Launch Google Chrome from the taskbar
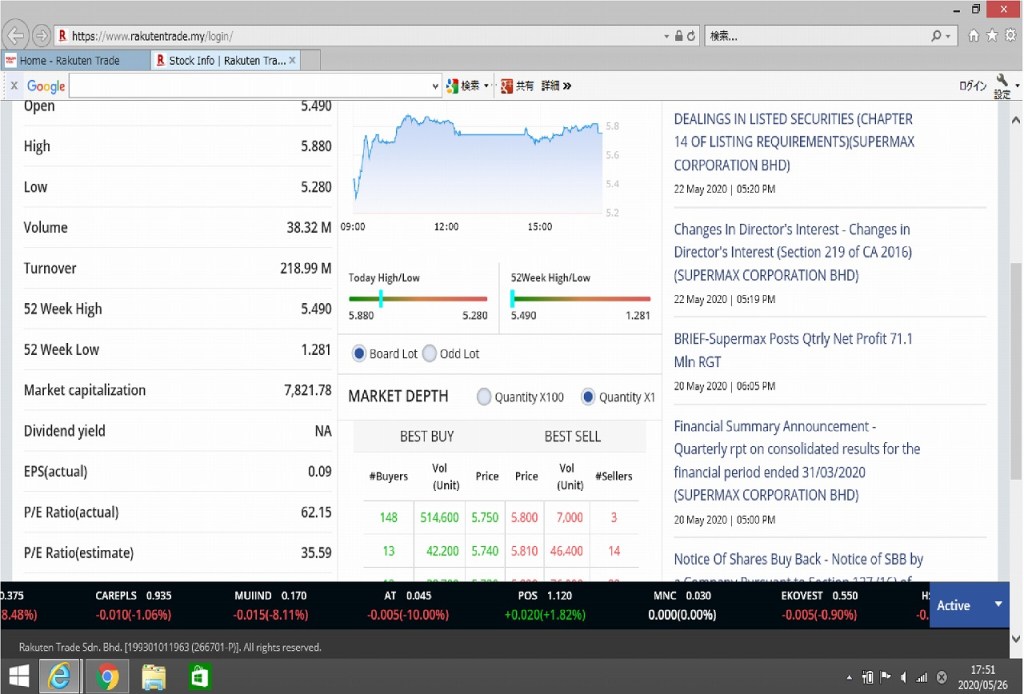Screen dimensions: 1024x694 [x=107, y=677]
